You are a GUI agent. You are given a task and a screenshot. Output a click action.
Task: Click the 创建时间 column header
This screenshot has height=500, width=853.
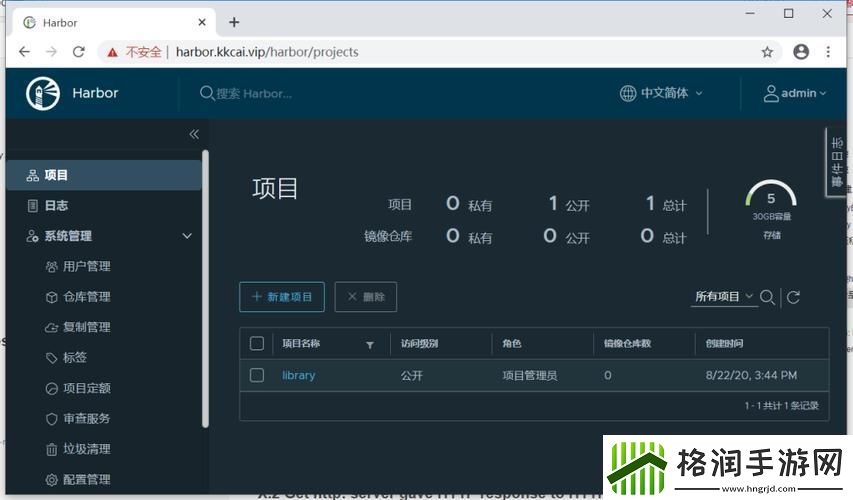point(724,343)
